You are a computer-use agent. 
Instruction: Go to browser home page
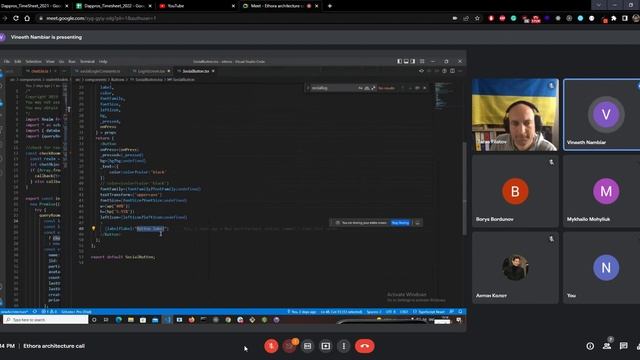coord(27,18)
